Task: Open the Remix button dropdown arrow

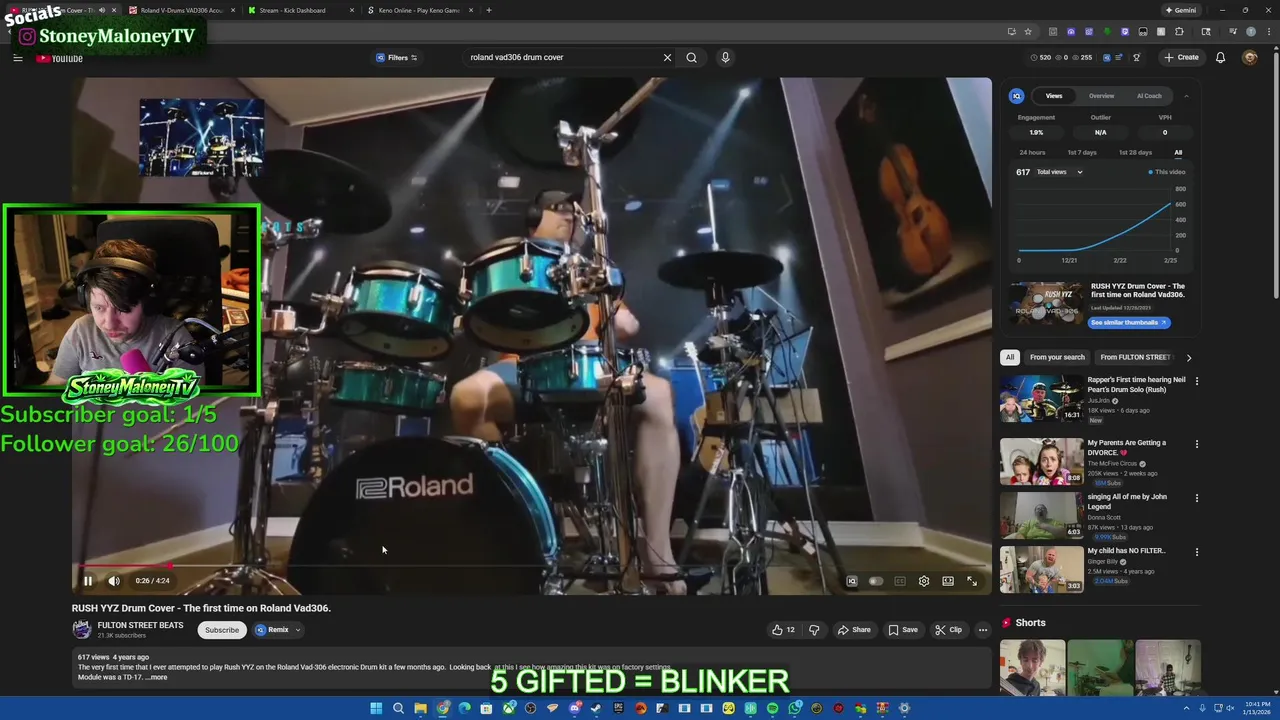Action: coord(297,630)
